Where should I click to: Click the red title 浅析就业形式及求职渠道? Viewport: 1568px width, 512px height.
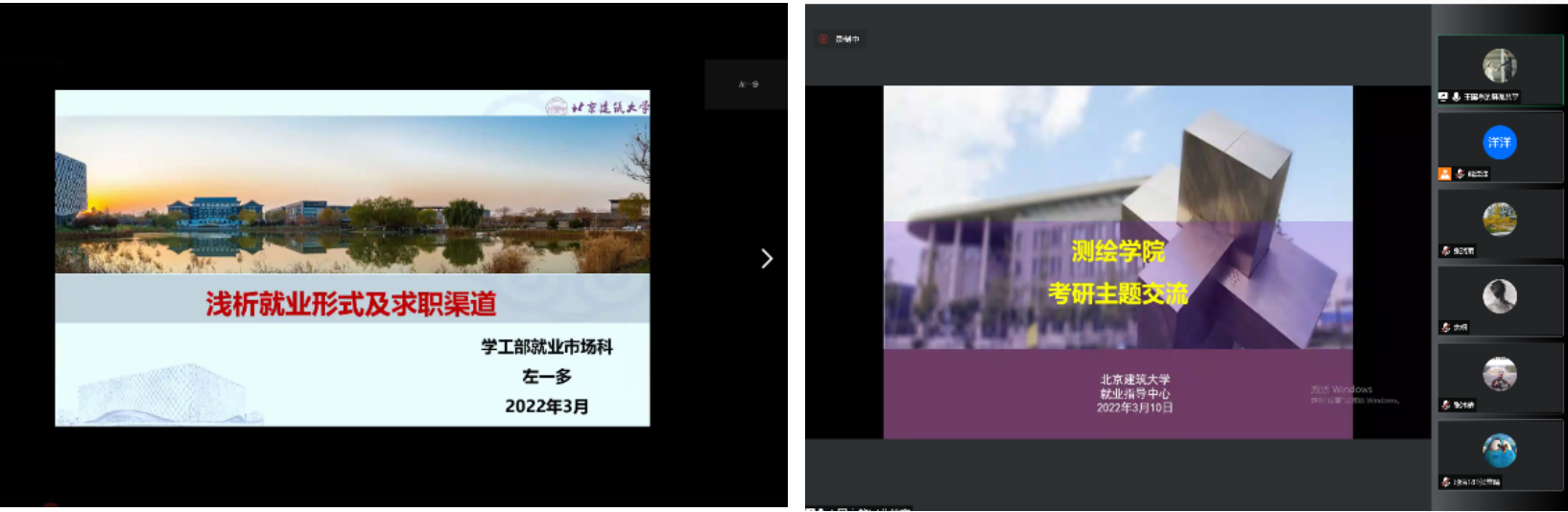pos(351,304)
